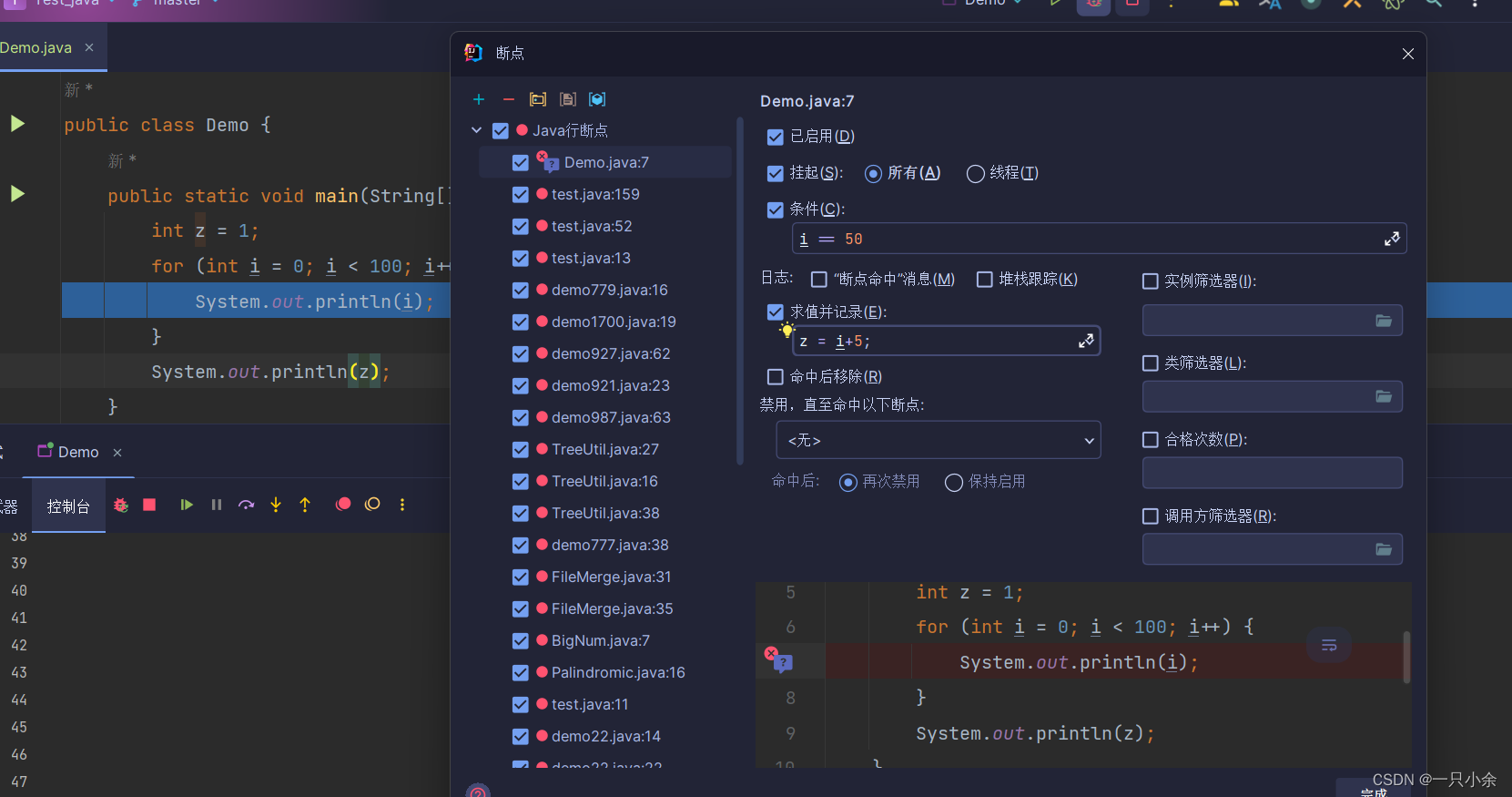This screenshot has width=1512, height=797.
Task: Open the 控制台 console tab
Action: click(68, 506)
